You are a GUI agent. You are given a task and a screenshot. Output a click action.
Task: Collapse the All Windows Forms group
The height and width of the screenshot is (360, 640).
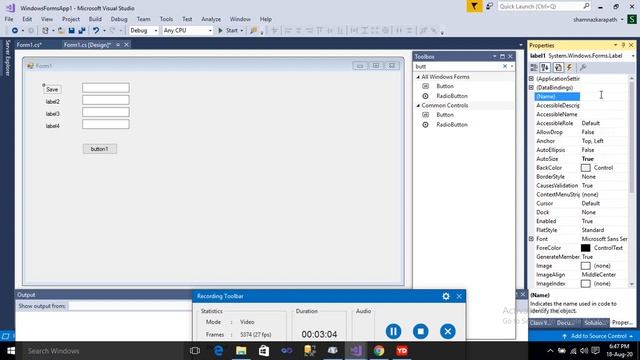pyautogui.click(x=418, y=77)
